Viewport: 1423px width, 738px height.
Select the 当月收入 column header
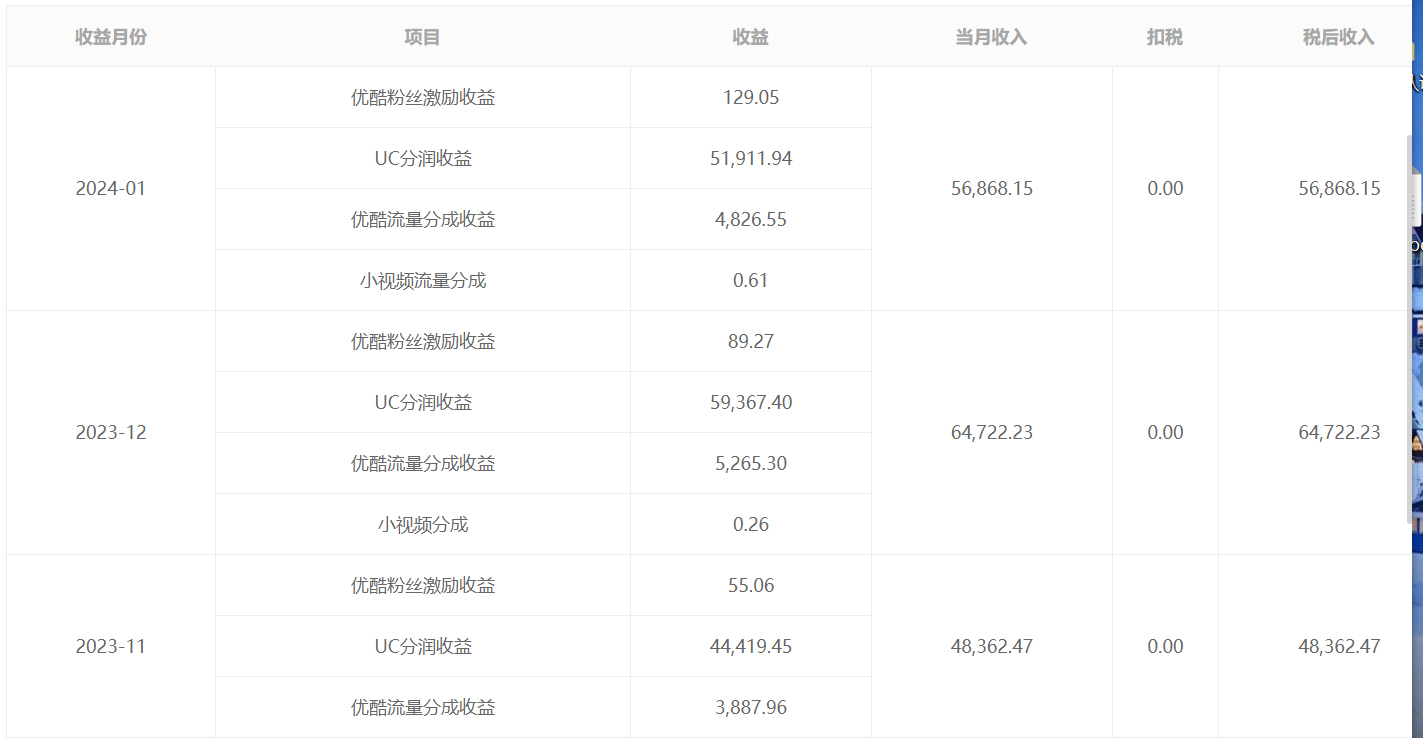(991, 37)
